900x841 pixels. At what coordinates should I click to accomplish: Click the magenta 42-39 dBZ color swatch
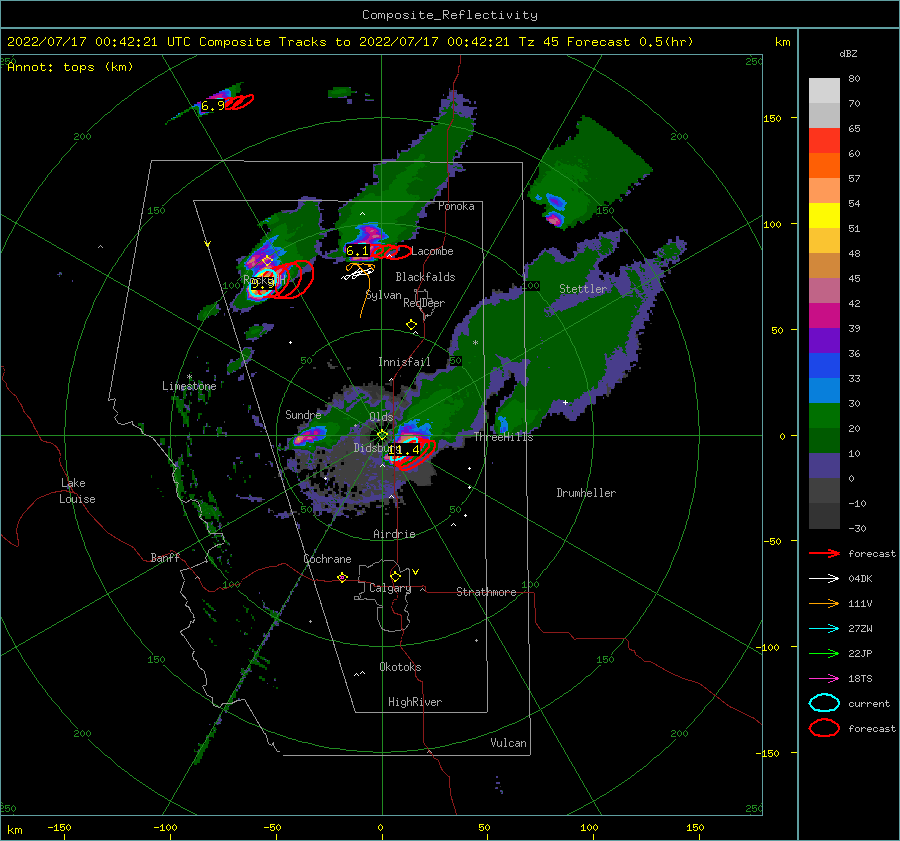824,316
